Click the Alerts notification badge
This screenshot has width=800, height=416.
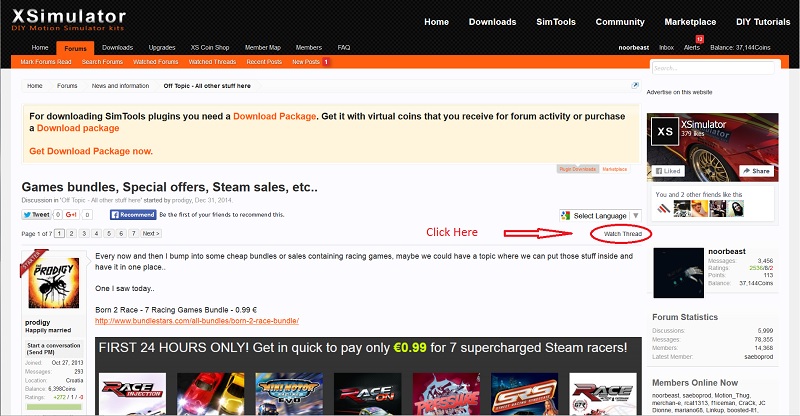click(699, 39)
